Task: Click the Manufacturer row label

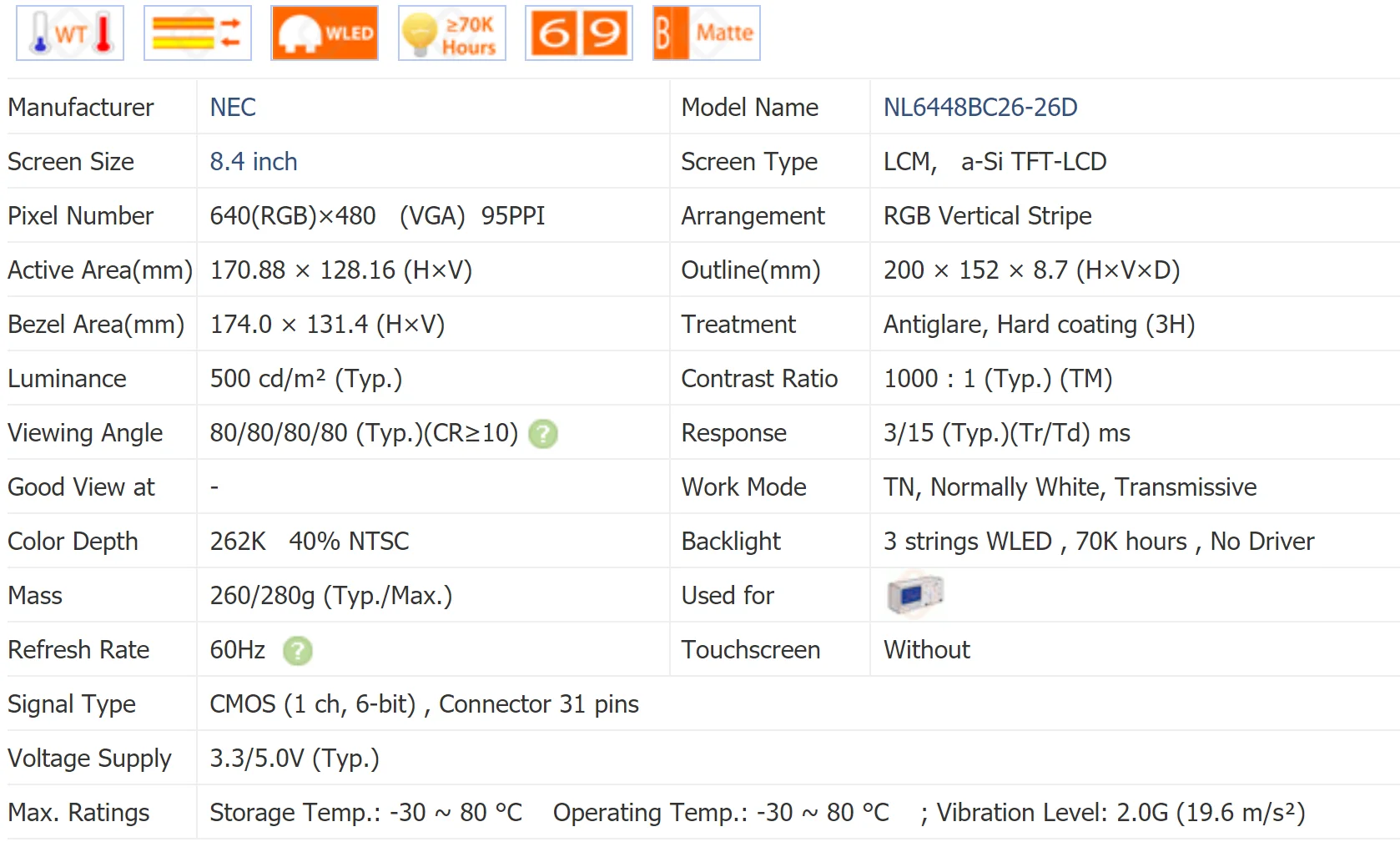Action: [81, 108]
